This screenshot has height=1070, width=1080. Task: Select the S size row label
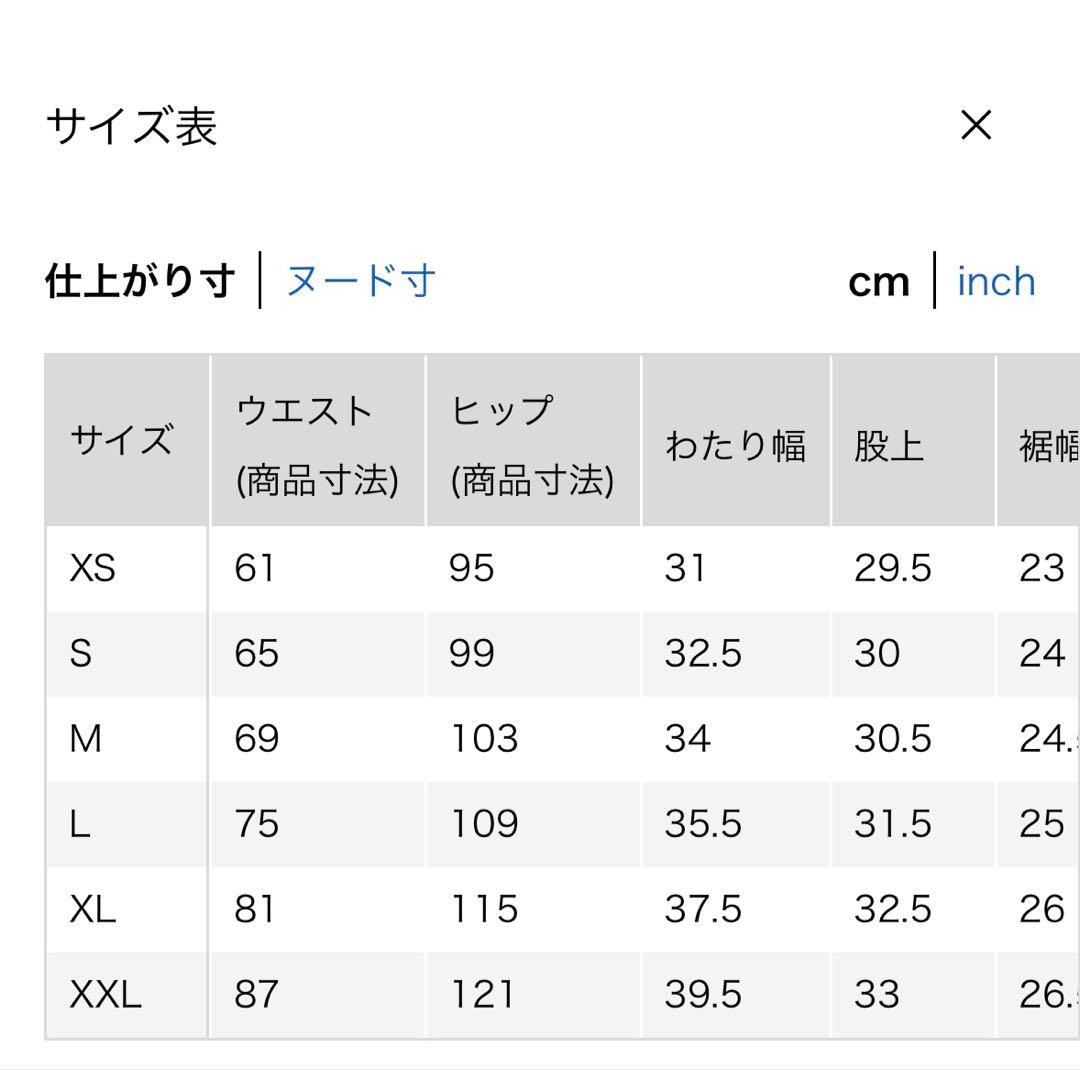pos(81,653)
